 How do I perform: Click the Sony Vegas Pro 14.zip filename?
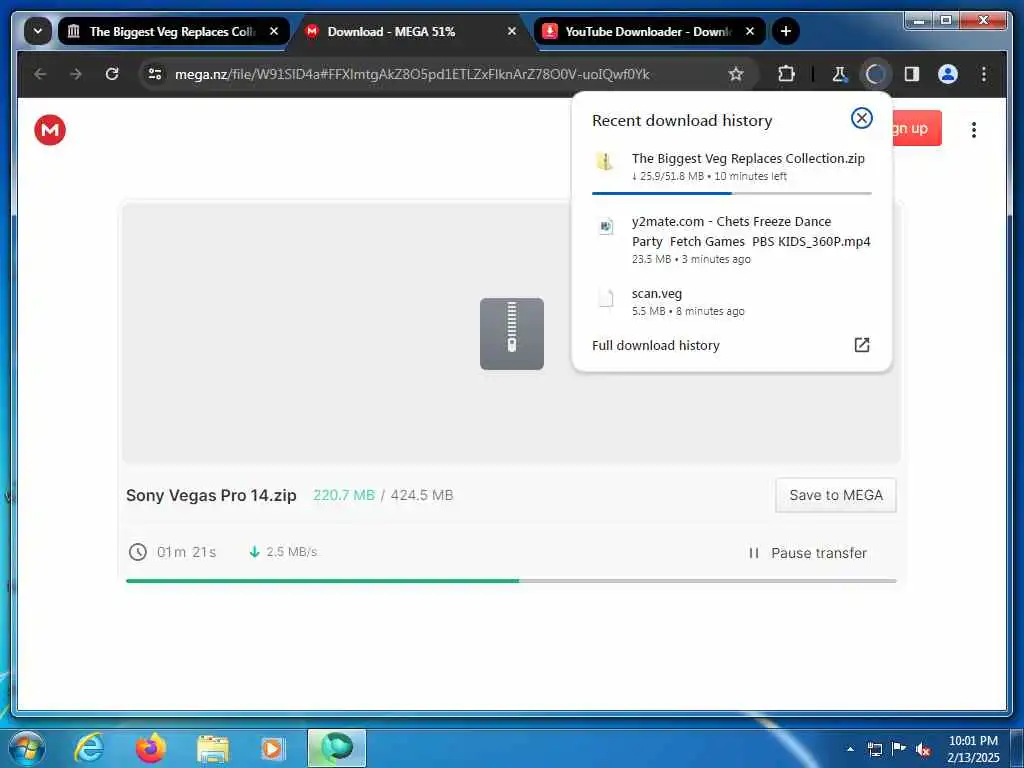[211, 495]
